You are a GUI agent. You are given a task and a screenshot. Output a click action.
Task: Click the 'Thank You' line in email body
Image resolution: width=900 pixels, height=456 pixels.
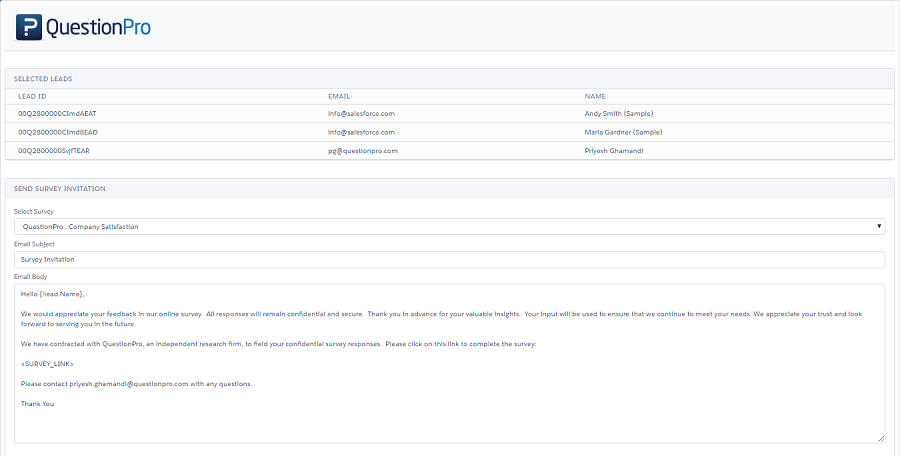(x=37, y=403)
